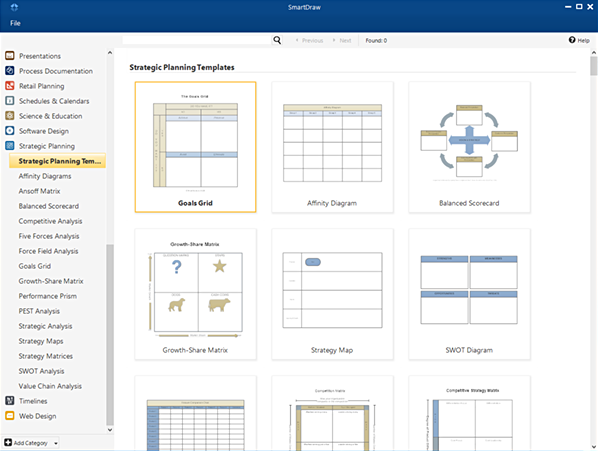Click the Timelines category icon
The width and height of the screenshot is (598, 451).
[x=10, y=401]
